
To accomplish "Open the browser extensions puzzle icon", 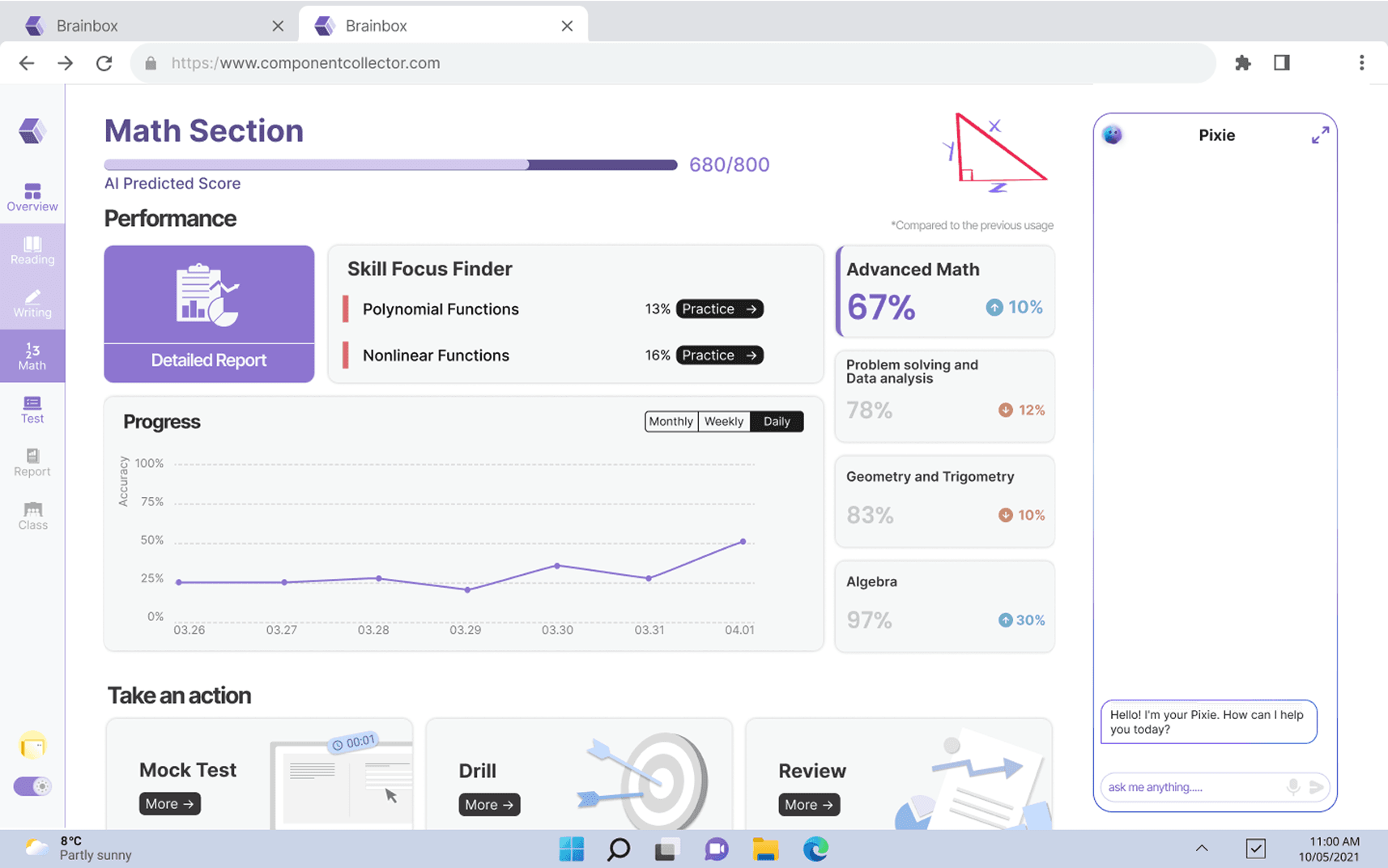I will (x=1242, y=63).
